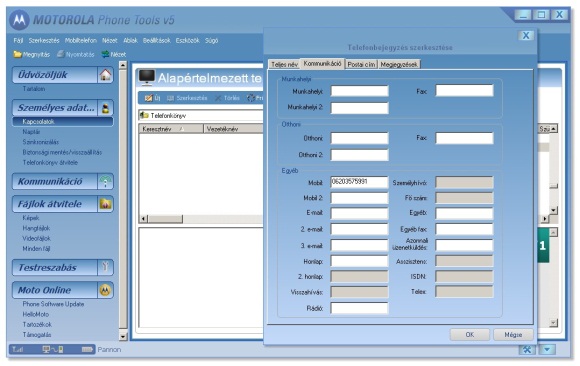580x366 pixels.
Task: Open Biztonsági mentés/visszaállítás link
Action: [x=62, y=152]
